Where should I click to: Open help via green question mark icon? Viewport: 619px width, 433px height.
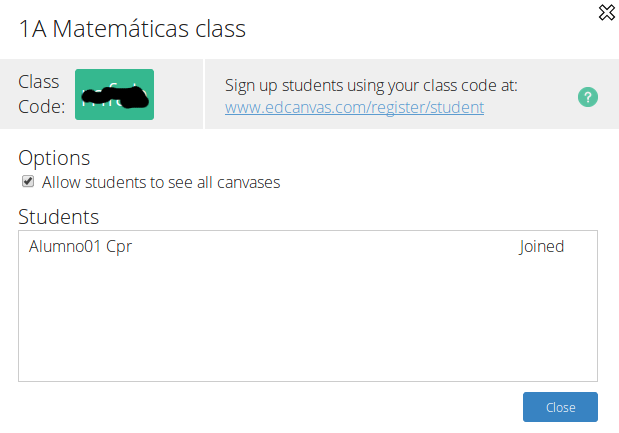[588, 97]
